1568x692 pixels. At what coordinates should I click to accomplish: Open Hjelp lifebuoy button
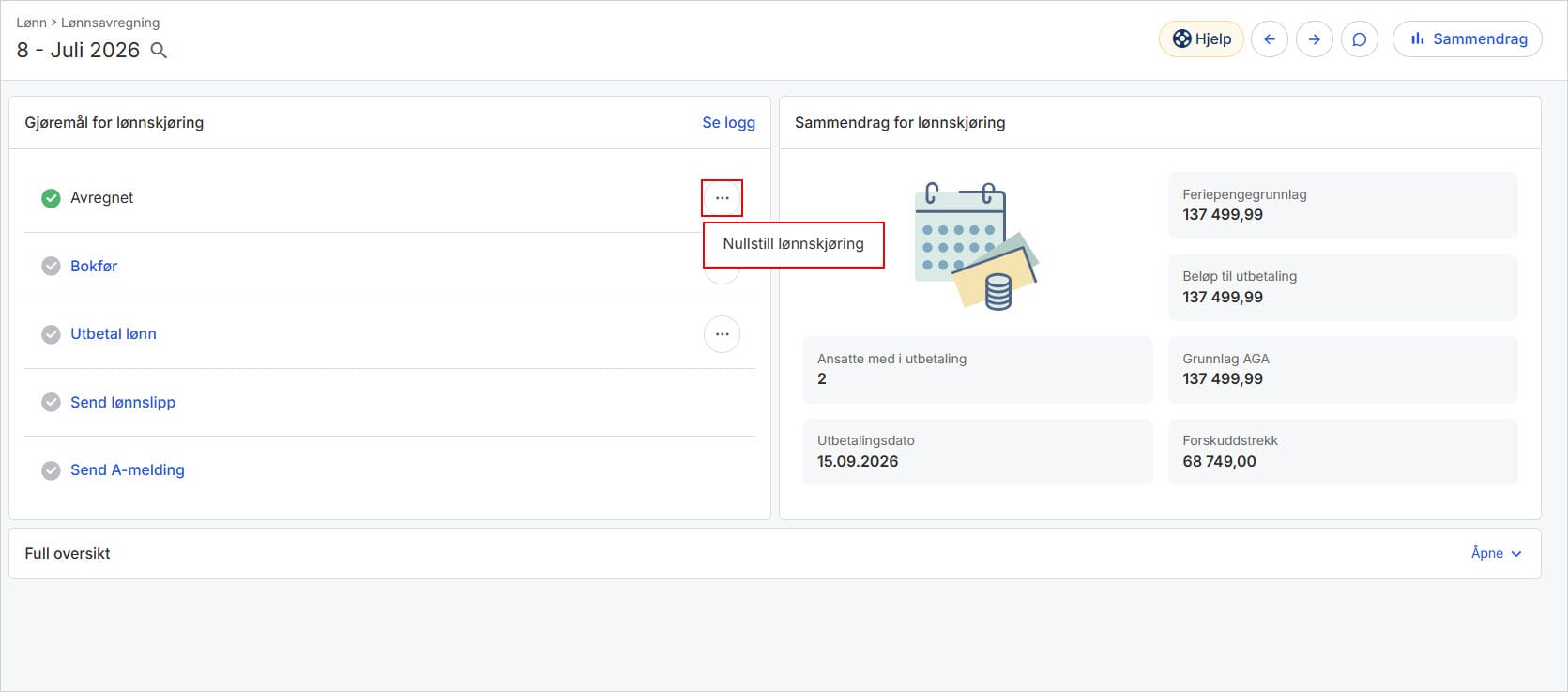1201,39
